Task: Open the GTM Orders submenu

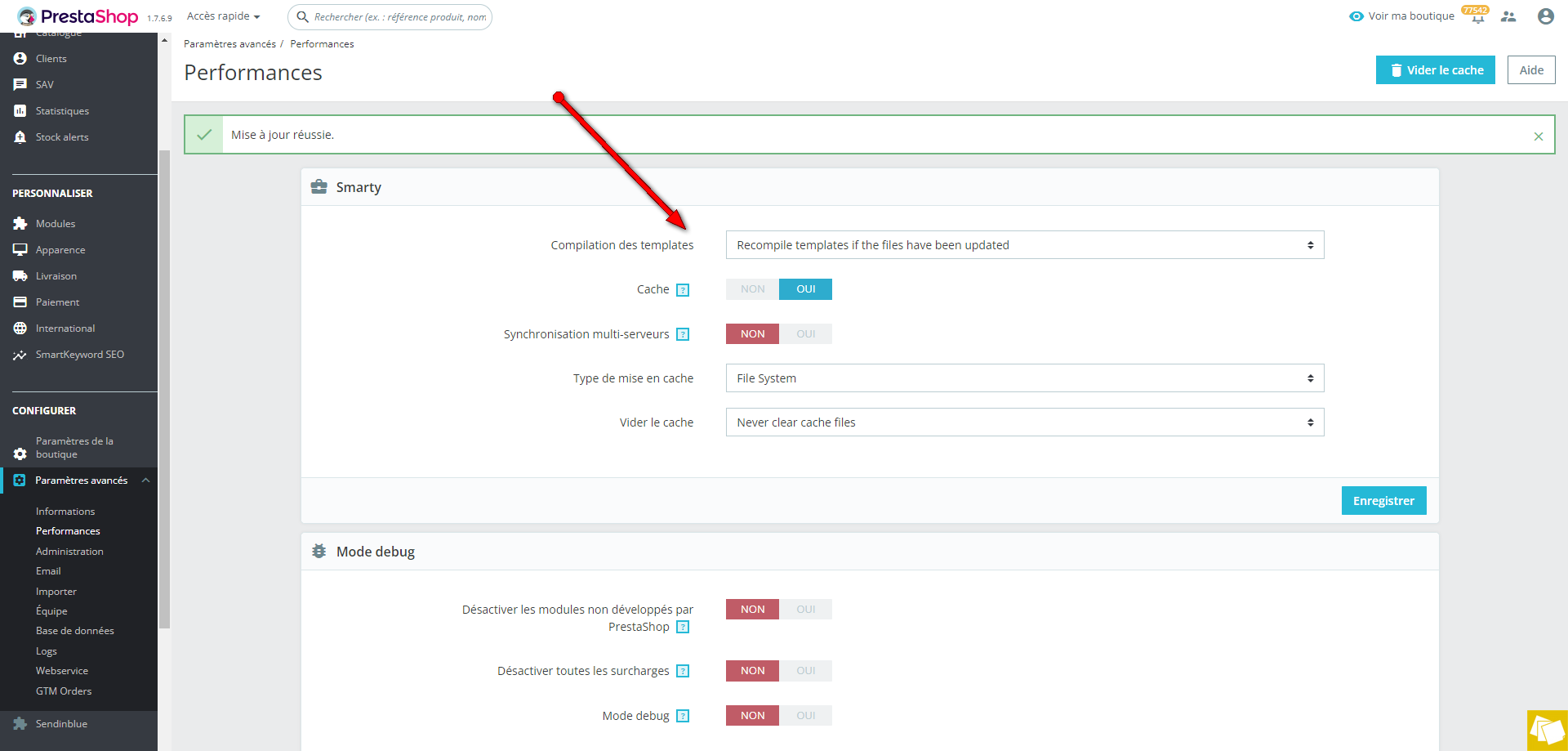Action: [x=64, y=691]
